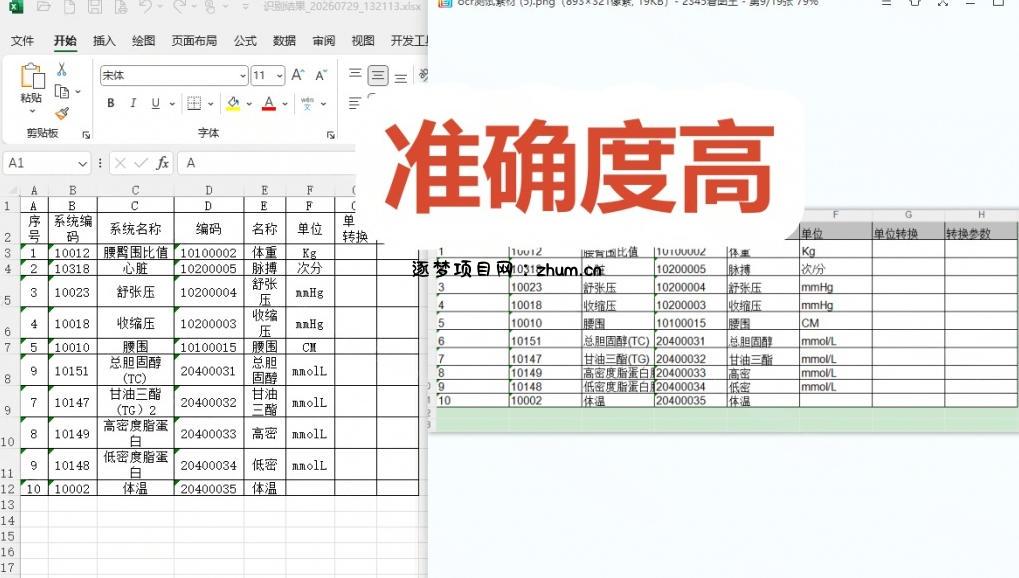Select Excel cell containing 20400033
The width and height of the screenshot is (1019, 578).
209,434
